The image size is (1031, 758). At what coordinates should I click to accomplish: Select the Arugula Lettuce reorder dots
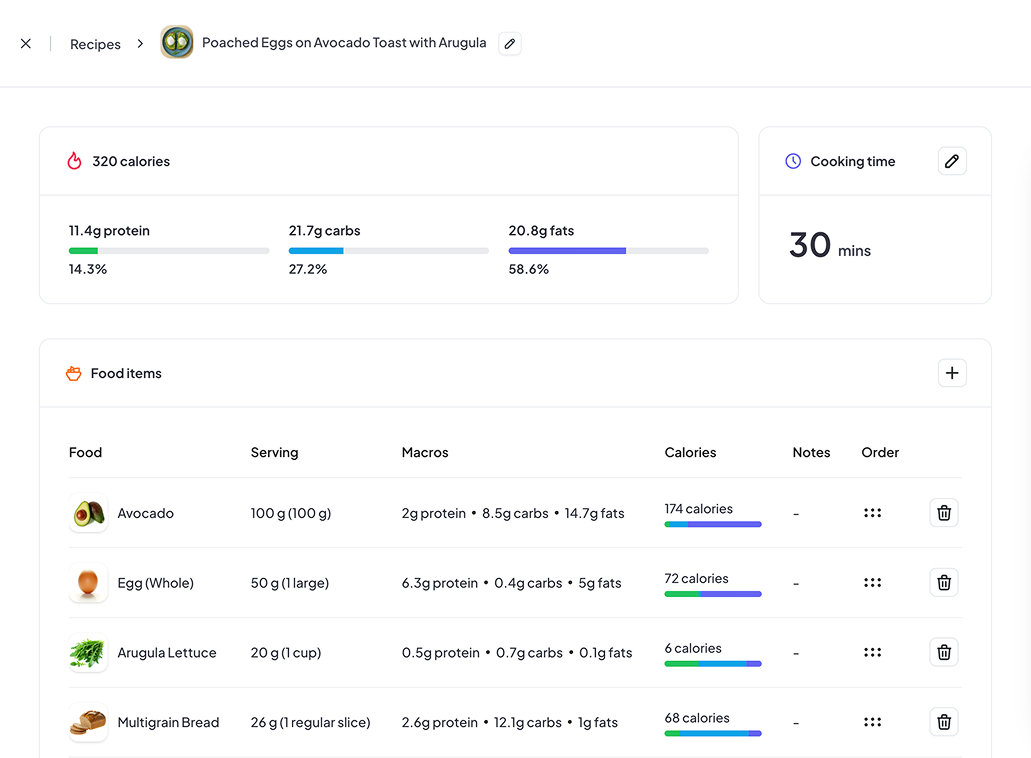873,653
